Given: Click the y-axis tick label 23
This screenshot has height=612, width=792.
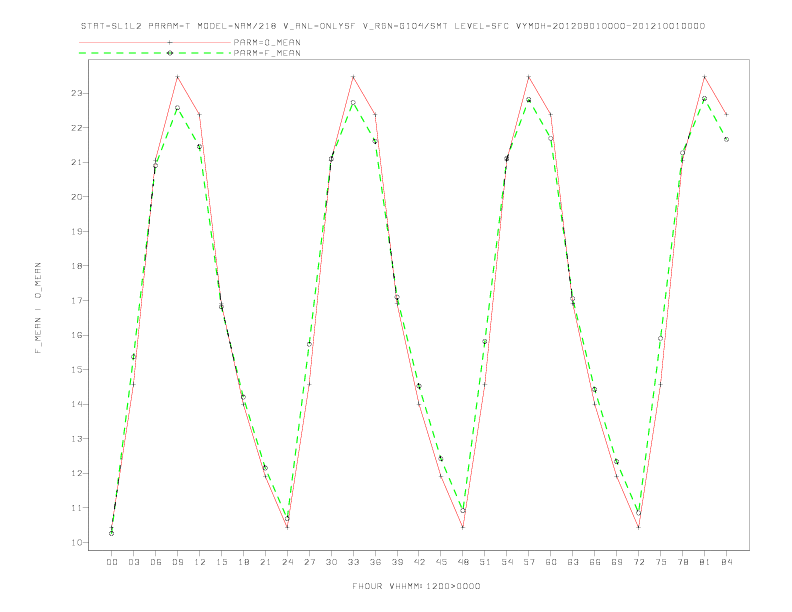Looking at the screenshot, I should click(76, 93).
